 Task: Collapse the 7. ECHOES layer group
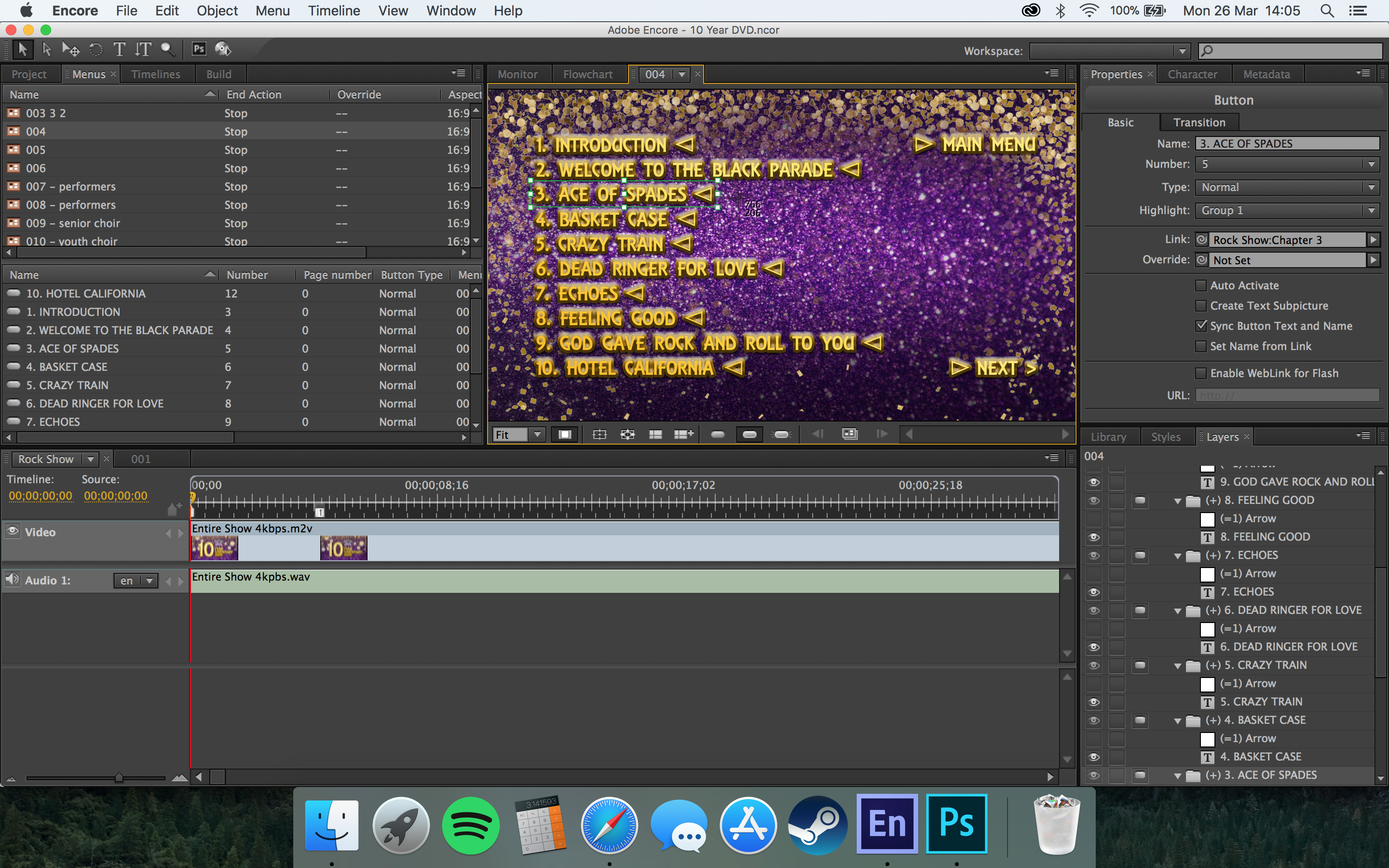pos(1178,556)
